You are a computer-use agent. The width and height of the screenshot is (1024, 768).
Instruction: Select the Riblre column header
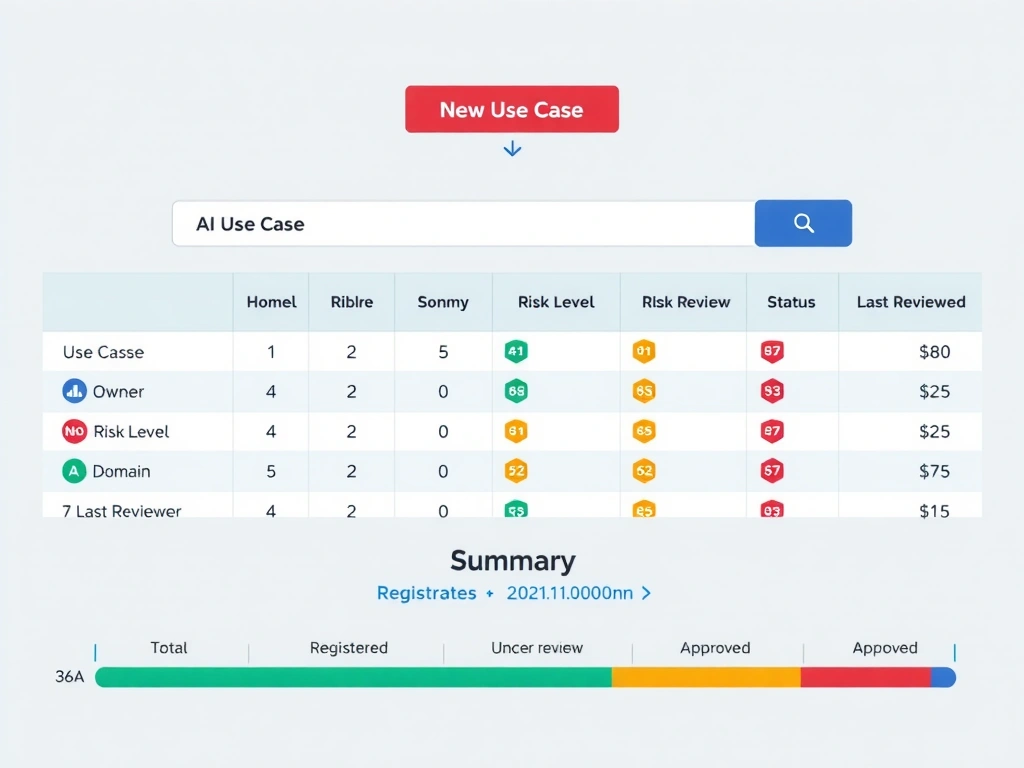pyautogui.click(x=351, y=302)
